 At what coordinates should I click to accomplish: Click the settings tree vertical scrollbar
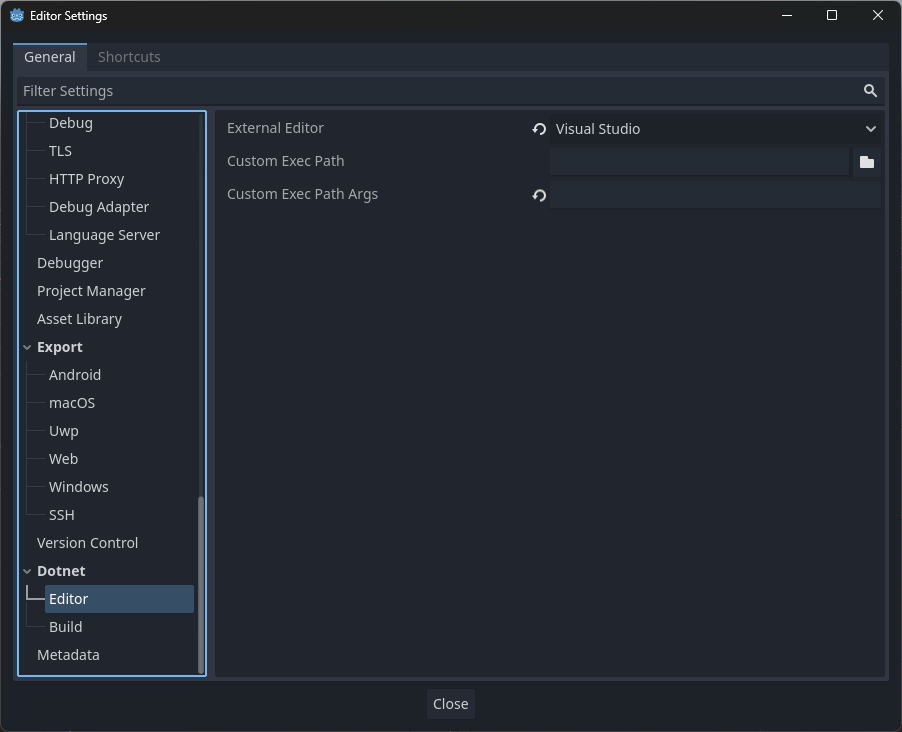(201, 583)
